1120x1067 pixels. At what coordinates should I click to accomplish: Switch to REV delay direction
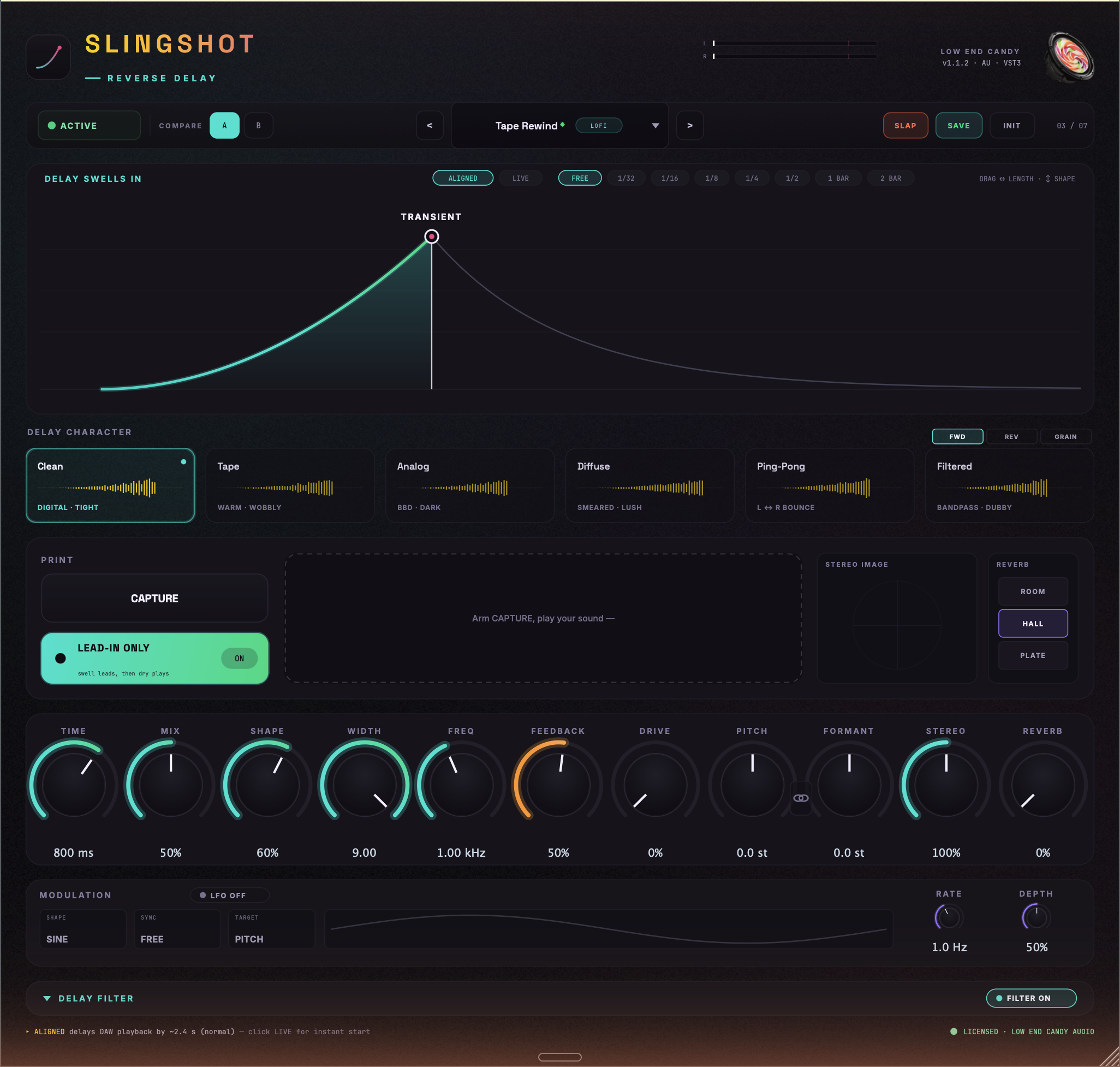[x=1011, y=436]
